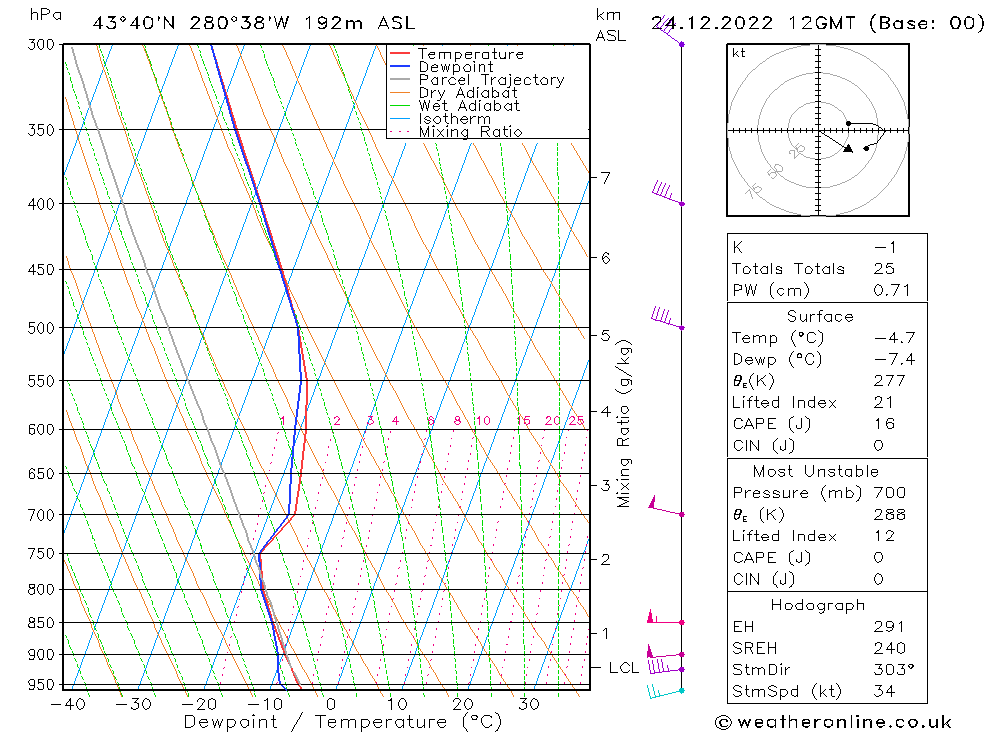The height and width of the screenshot is (733, 1000).
Task: Click the mixing ratio 25 label
Action: 577,420
